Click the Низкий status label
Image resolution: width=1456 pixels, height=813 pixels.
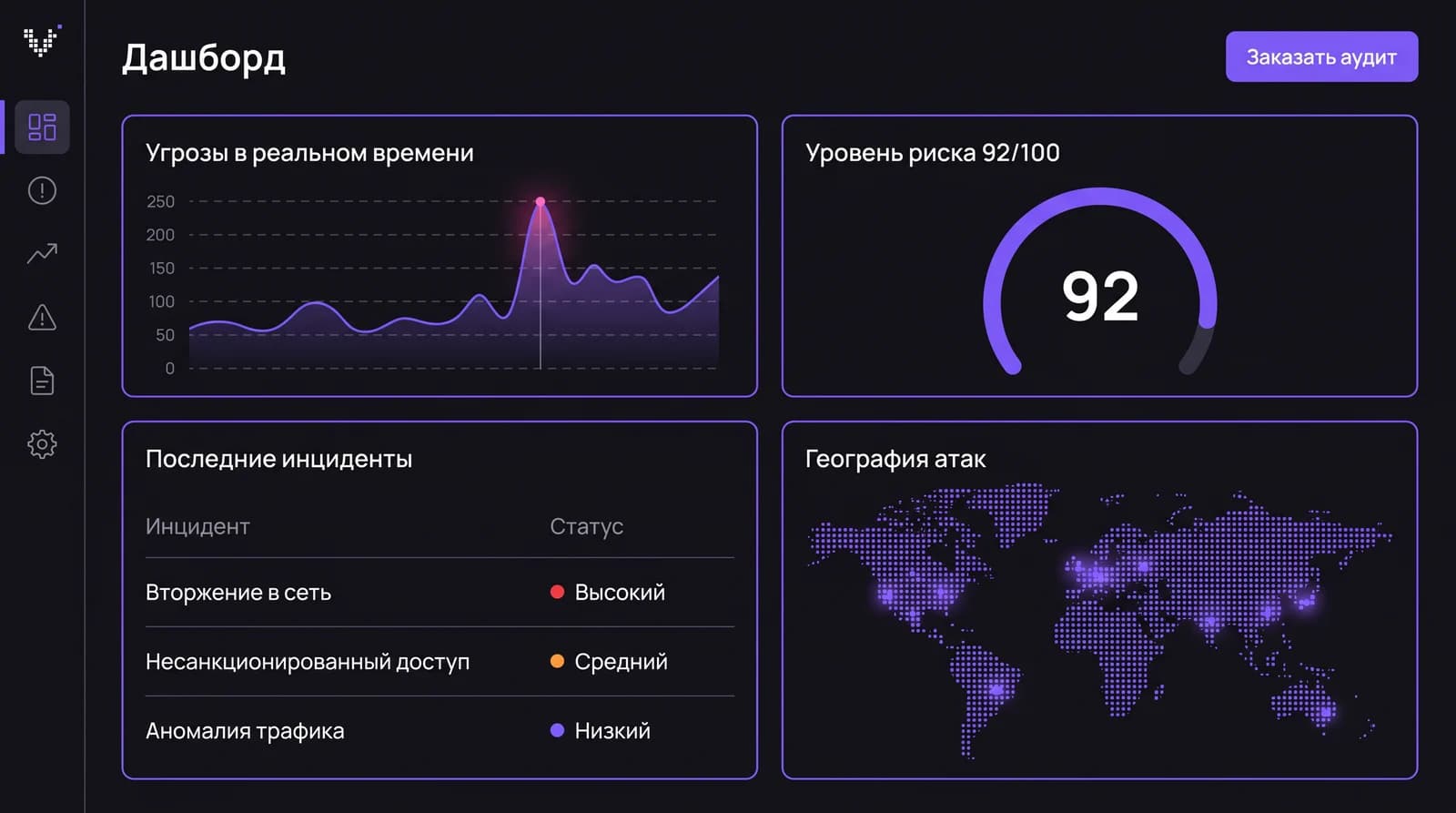[612, 731]
